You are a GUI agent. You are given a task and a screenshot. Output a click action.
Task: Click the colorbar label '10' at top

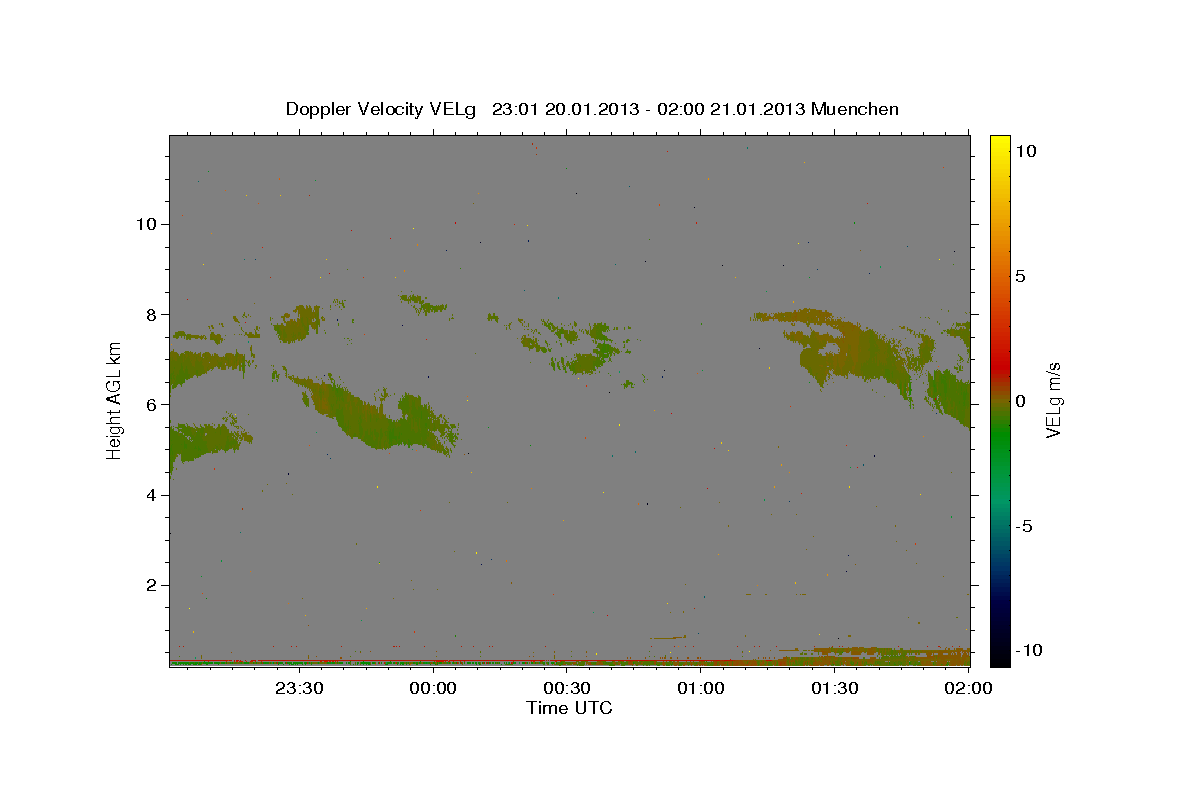point(1025,151)
